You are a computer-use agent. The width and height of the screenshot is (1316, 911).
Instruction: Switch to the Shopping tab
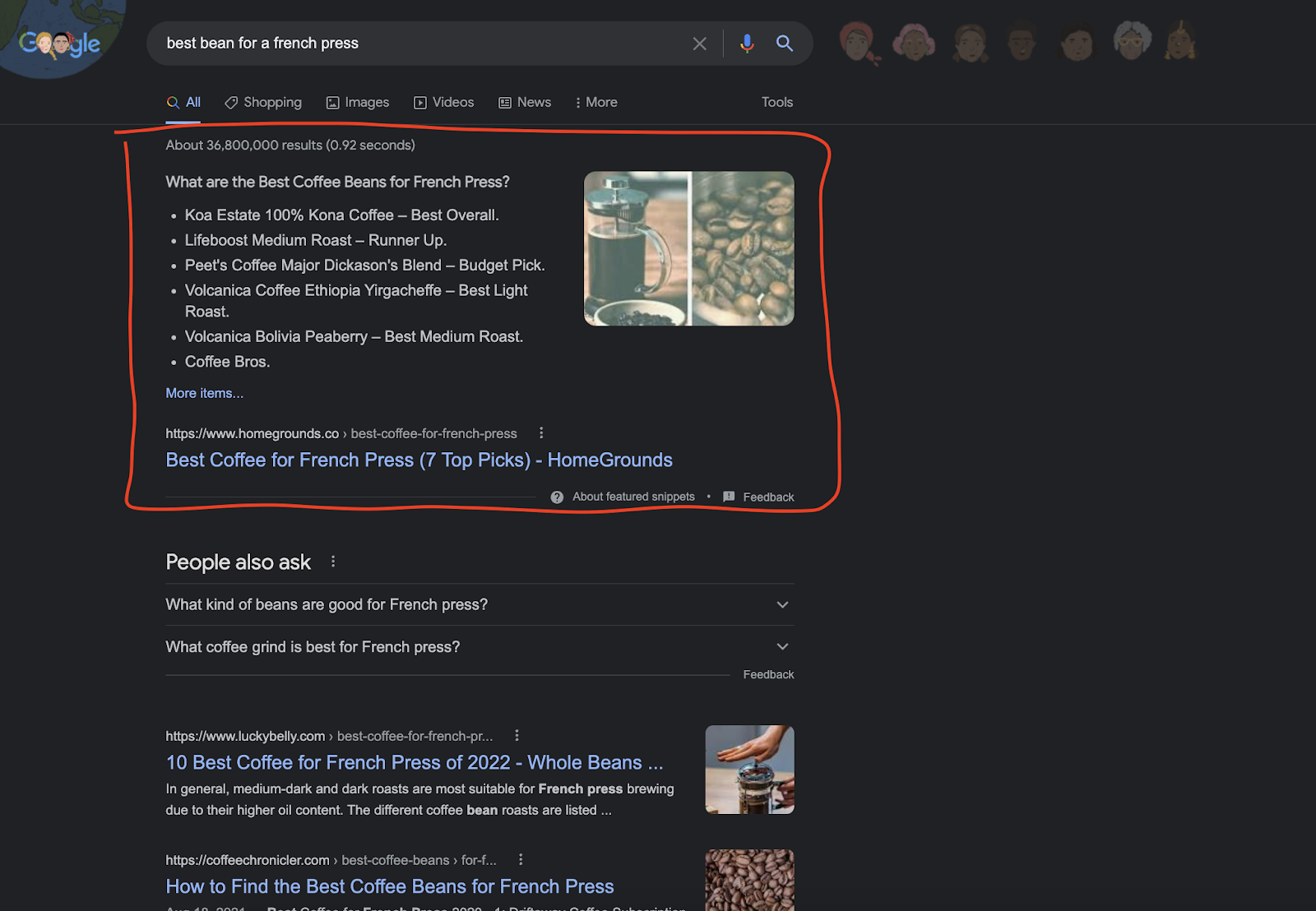263,102
